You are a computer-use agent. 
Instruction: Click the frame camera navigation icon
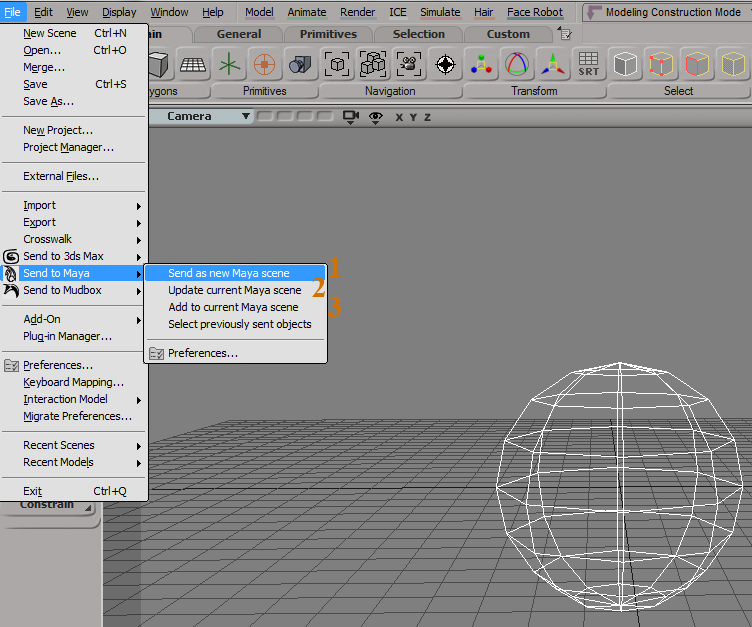click(409, 64)
